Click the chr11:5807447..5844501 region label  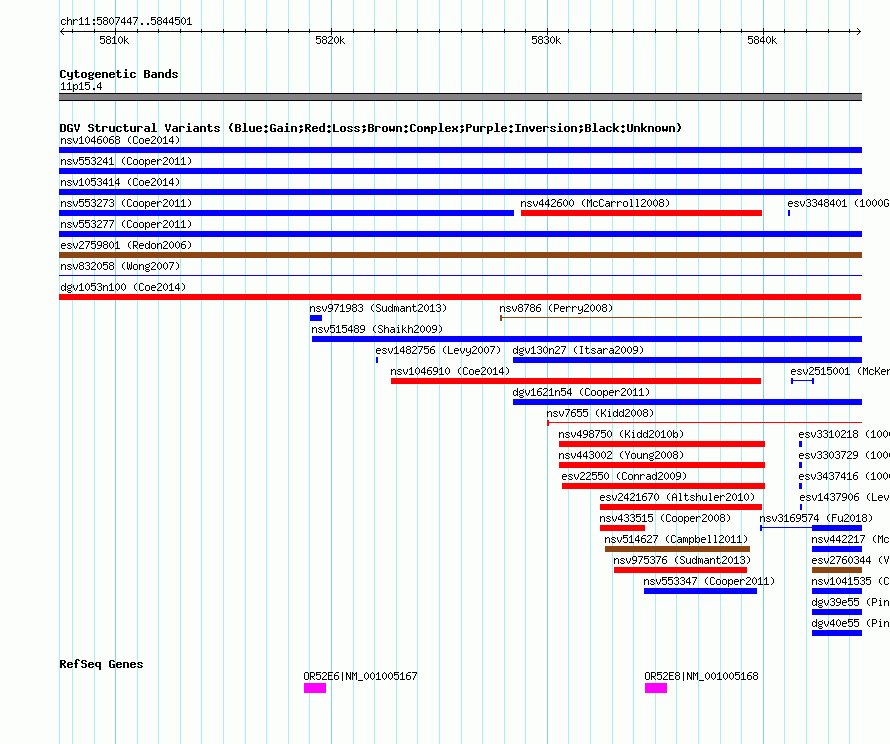tap(126, 22)
